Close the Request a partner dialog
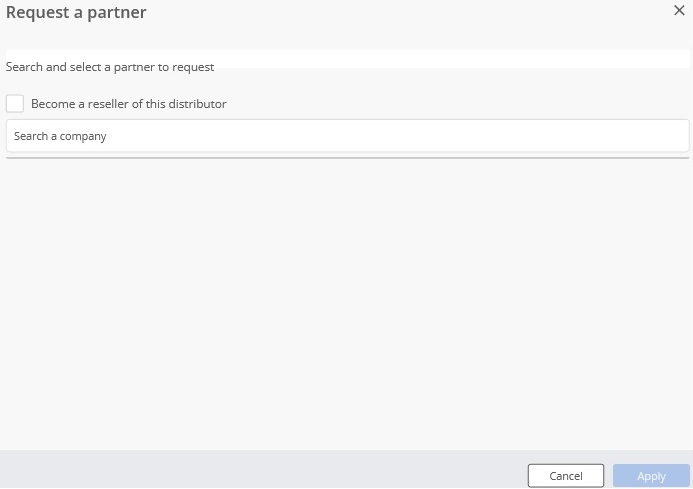Image resolution: width=693 pixels, height=489 pixels. (x=679, y=10)
